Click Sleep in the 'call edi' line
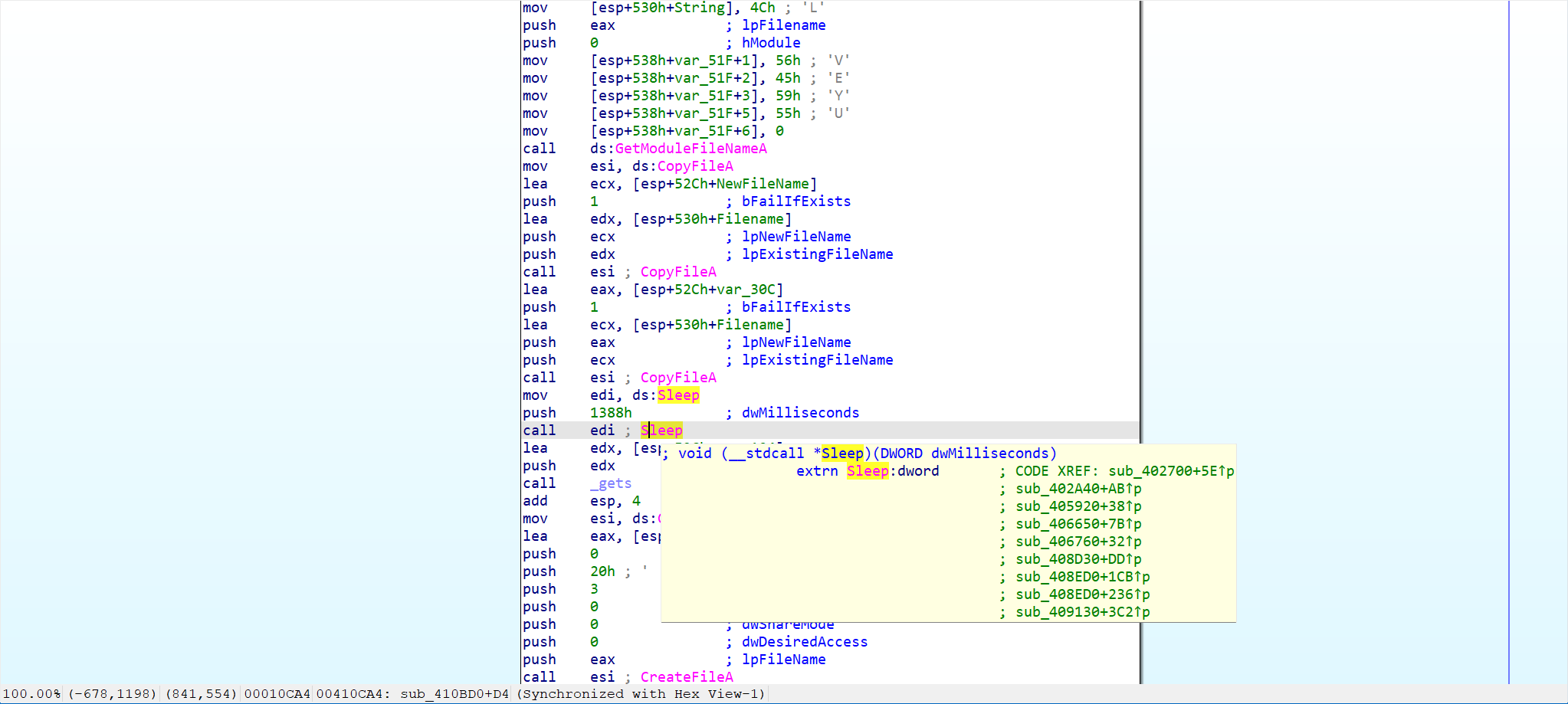 click(x=661, y=431)
